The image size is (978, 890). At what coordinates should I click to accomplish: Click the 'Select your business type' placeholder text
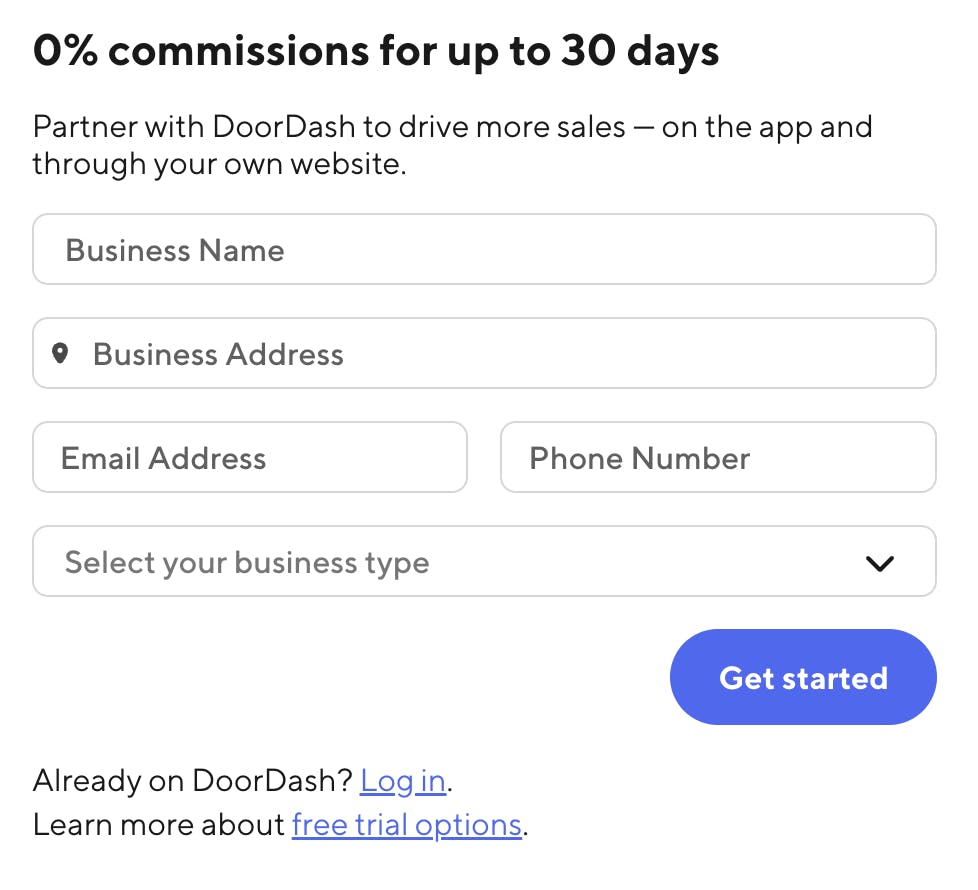(x=247, y=562)
